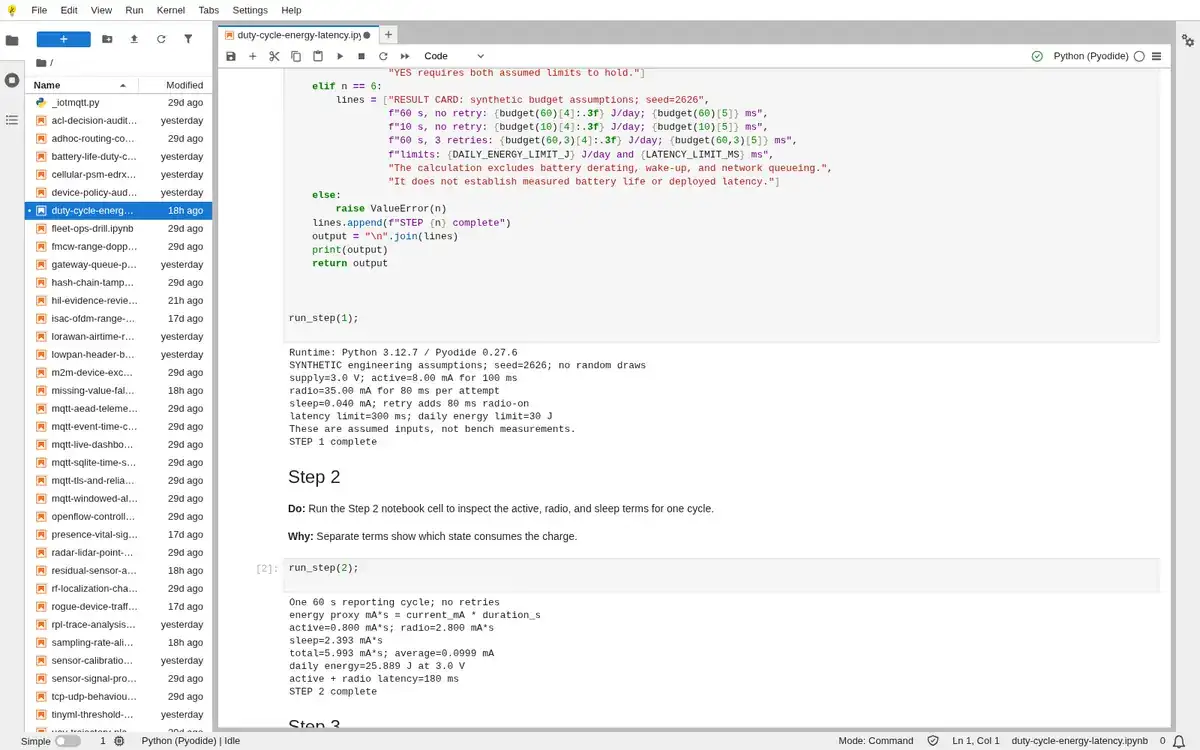Click the Step 2 heading in notebook

(314, 477)
